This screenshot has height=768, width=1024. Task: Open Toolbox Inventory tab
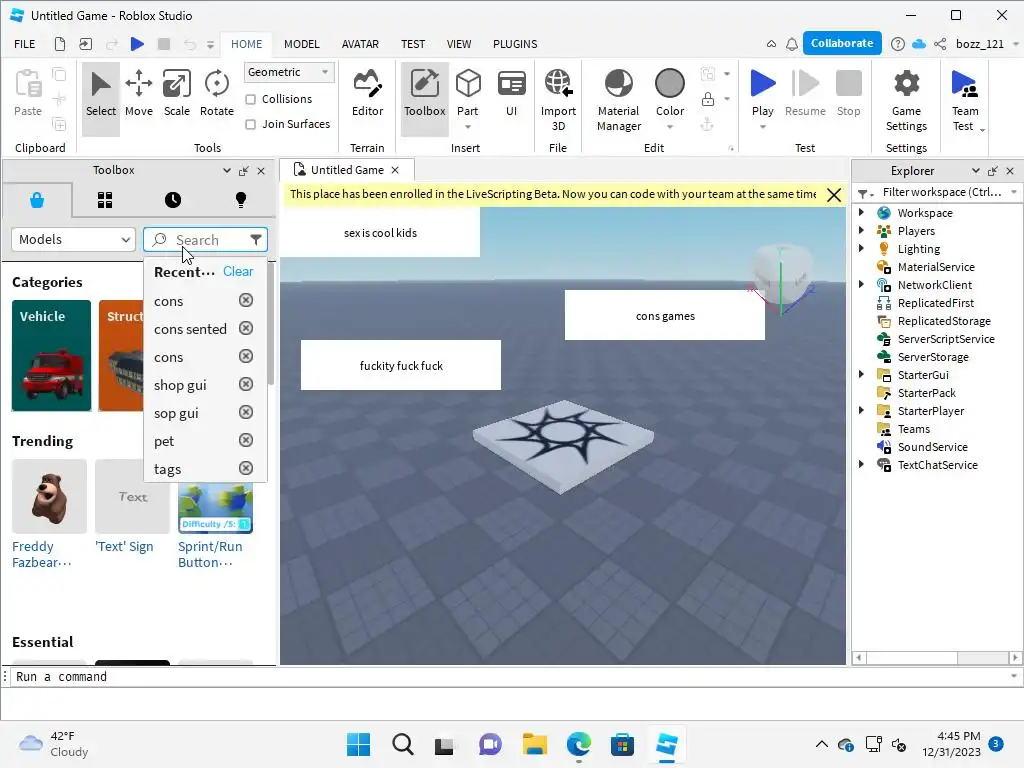pyautogui.click(x=105, y=200)
